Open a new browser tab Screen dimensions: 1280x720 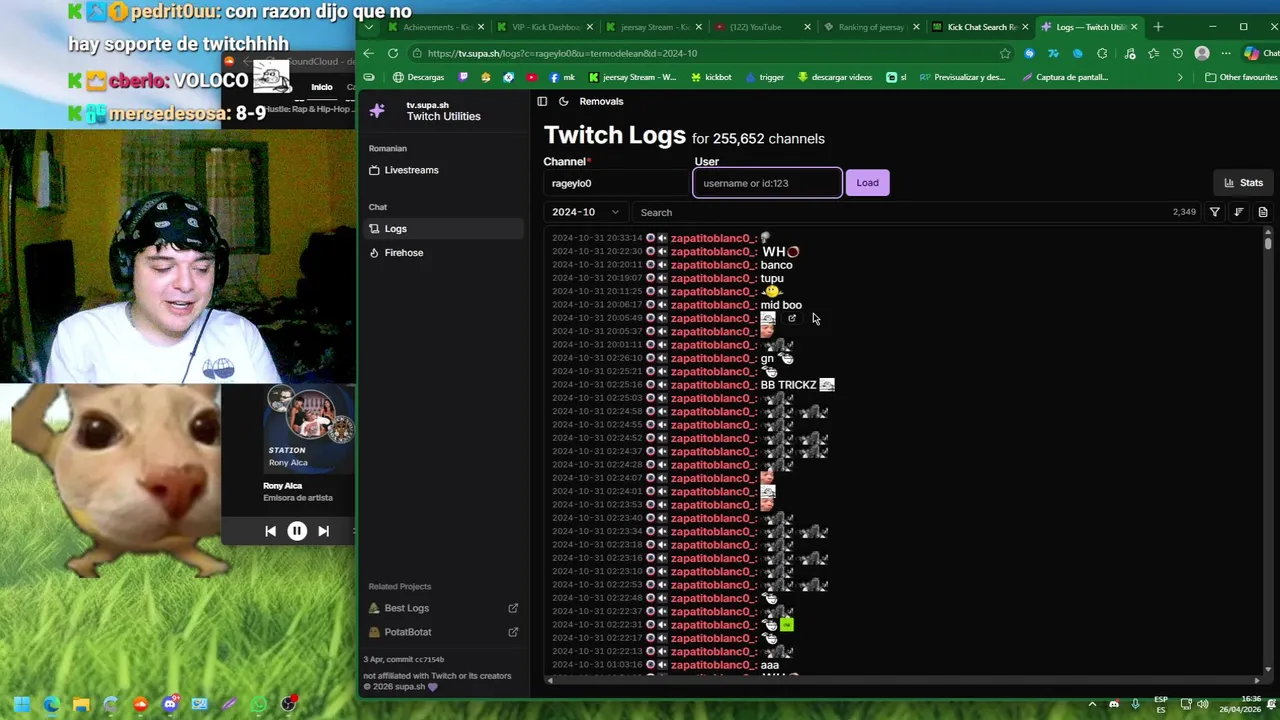point(1158,27)
